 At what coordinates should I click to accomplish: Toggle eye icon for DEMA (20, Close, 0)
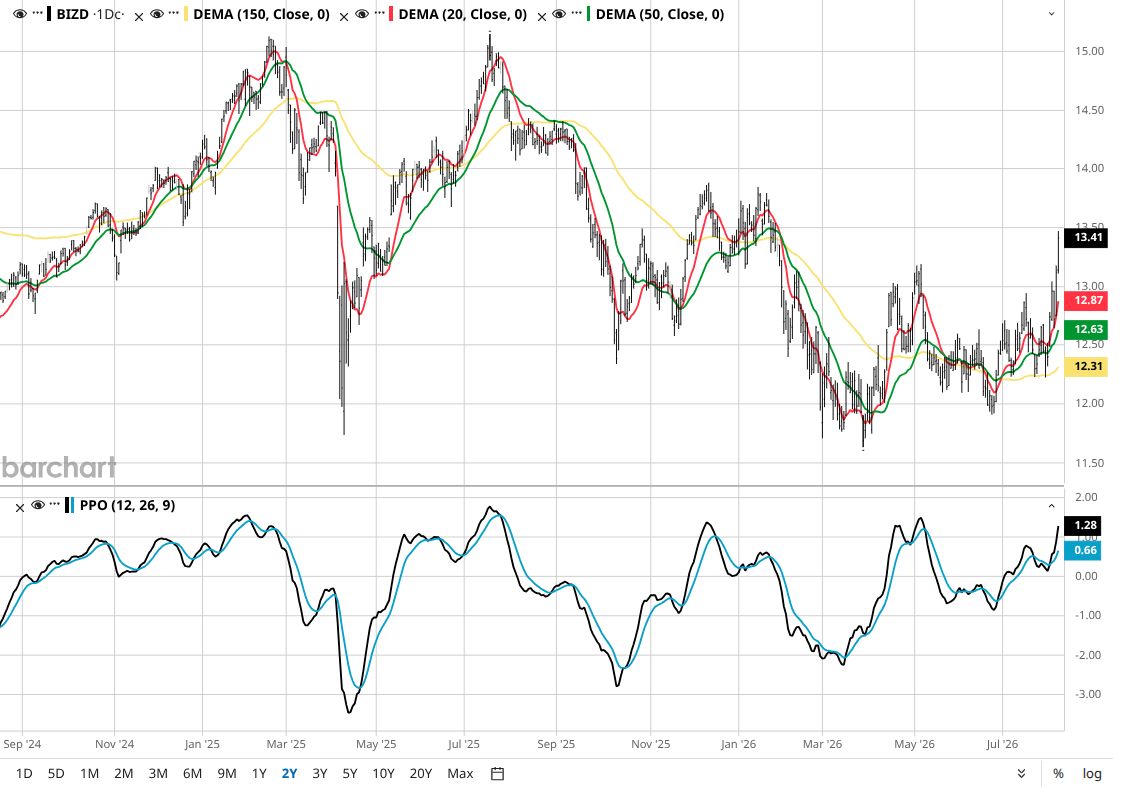pos(362,14)
